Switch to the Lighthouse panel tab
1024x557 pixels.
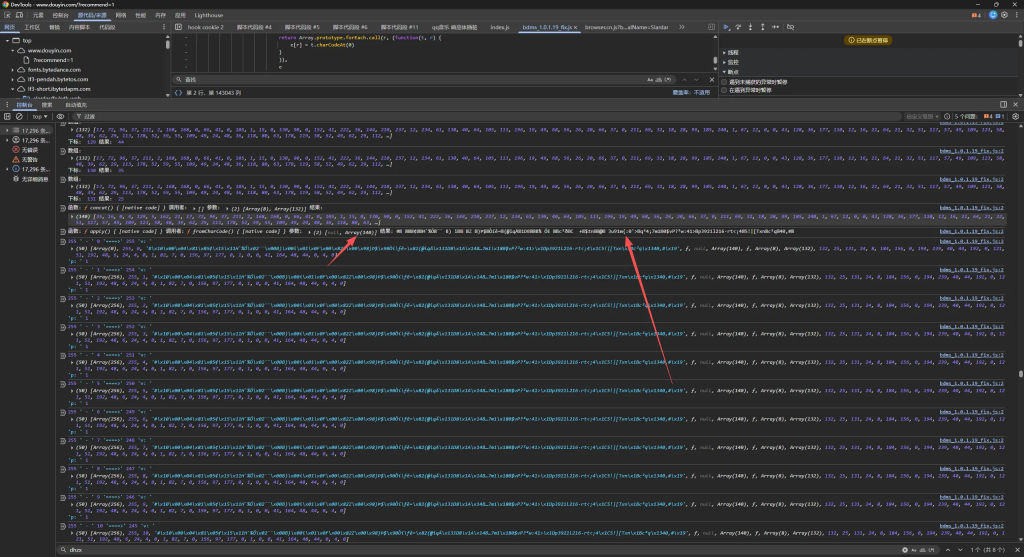[207, 16]
